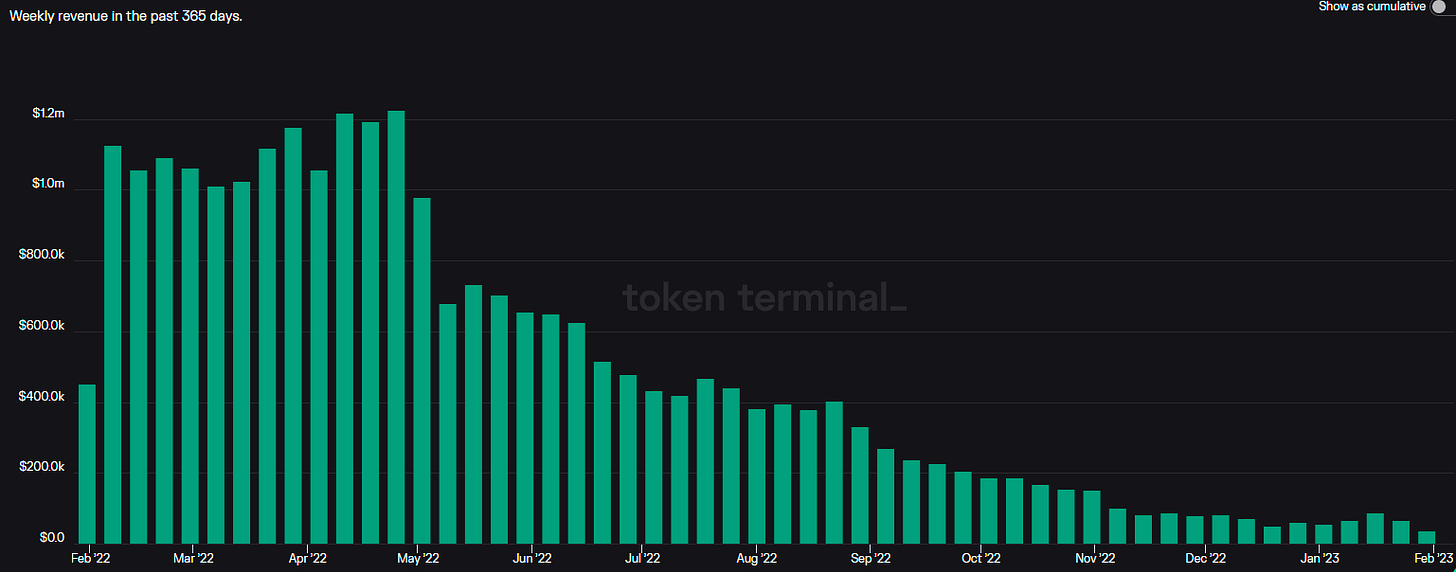Select the last, shortest bar before Feb '23
Viewport: 1456px width, 572px height.
[1427, 537]
